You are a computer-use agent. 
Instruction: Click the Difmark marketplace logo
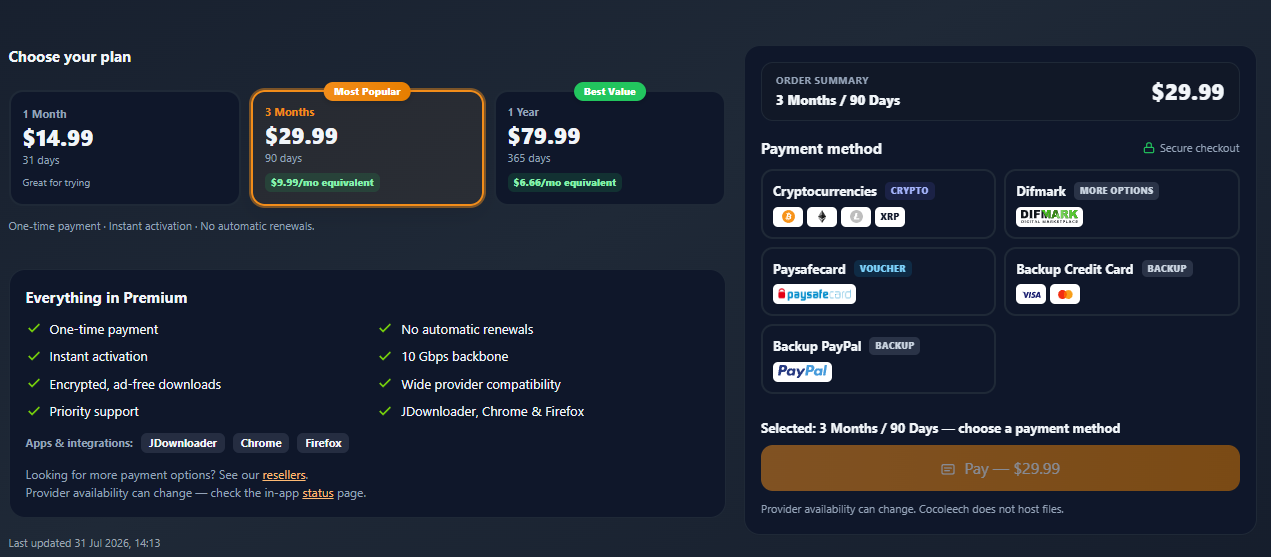pyautogui.click(x=1049, y=217)
